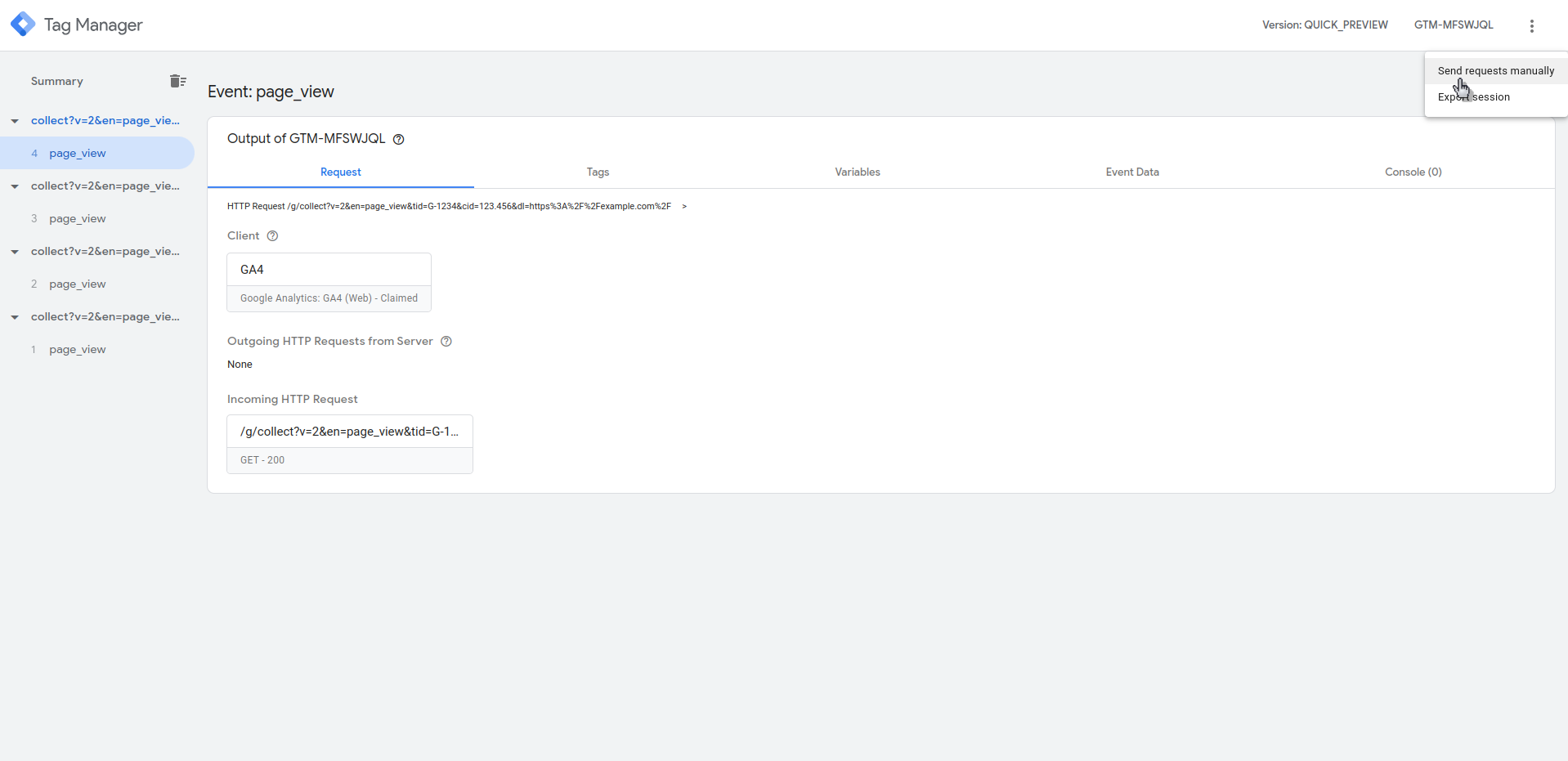
Task: Click the Tag Manager diamond logo icon
Action: point(22,24)
